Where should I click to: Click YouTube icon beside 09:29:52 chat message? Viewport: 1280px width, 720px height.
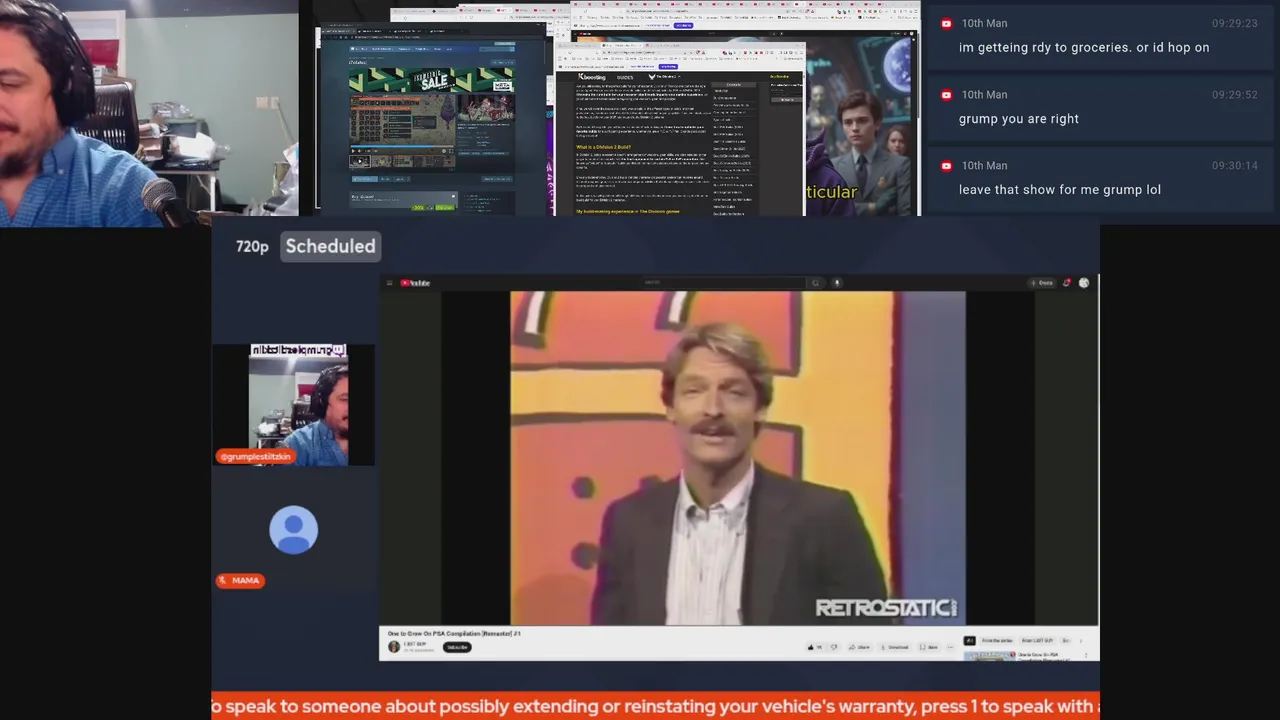[946, 94]
